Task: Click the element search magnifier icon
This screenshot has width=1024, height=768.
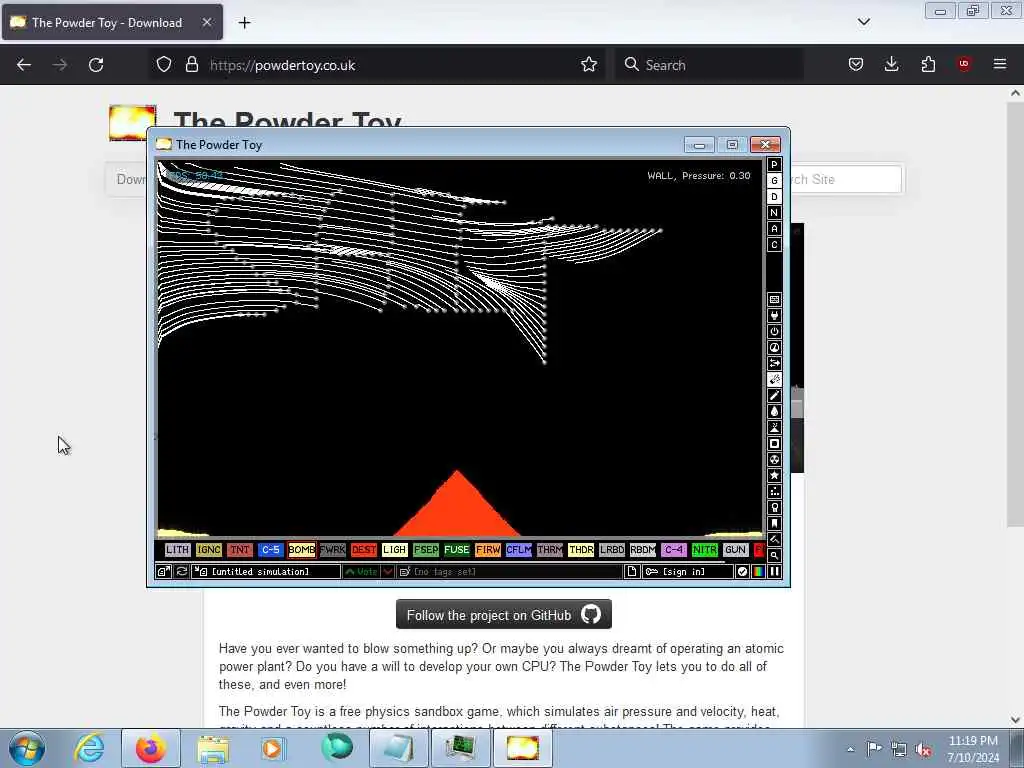Action: pos(774,556)
